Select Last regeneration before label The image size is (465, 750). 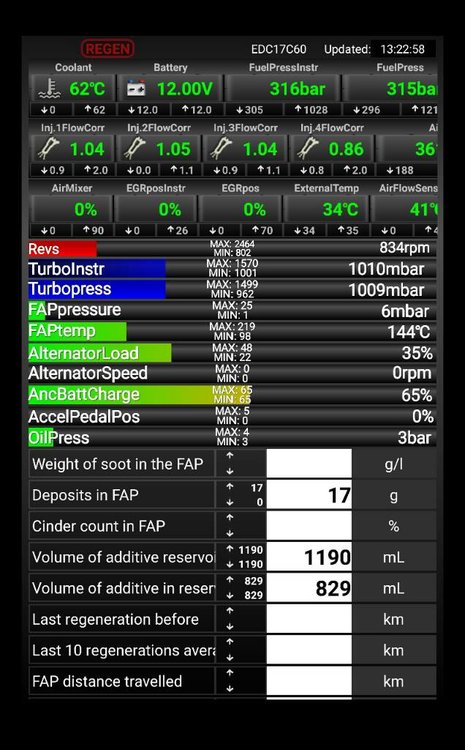coord(115,619)
